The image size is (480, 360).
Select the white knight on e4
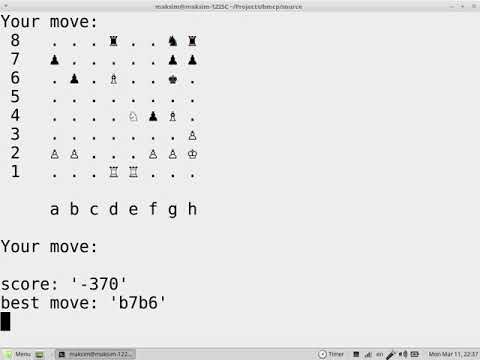click(x=133, y=116)
